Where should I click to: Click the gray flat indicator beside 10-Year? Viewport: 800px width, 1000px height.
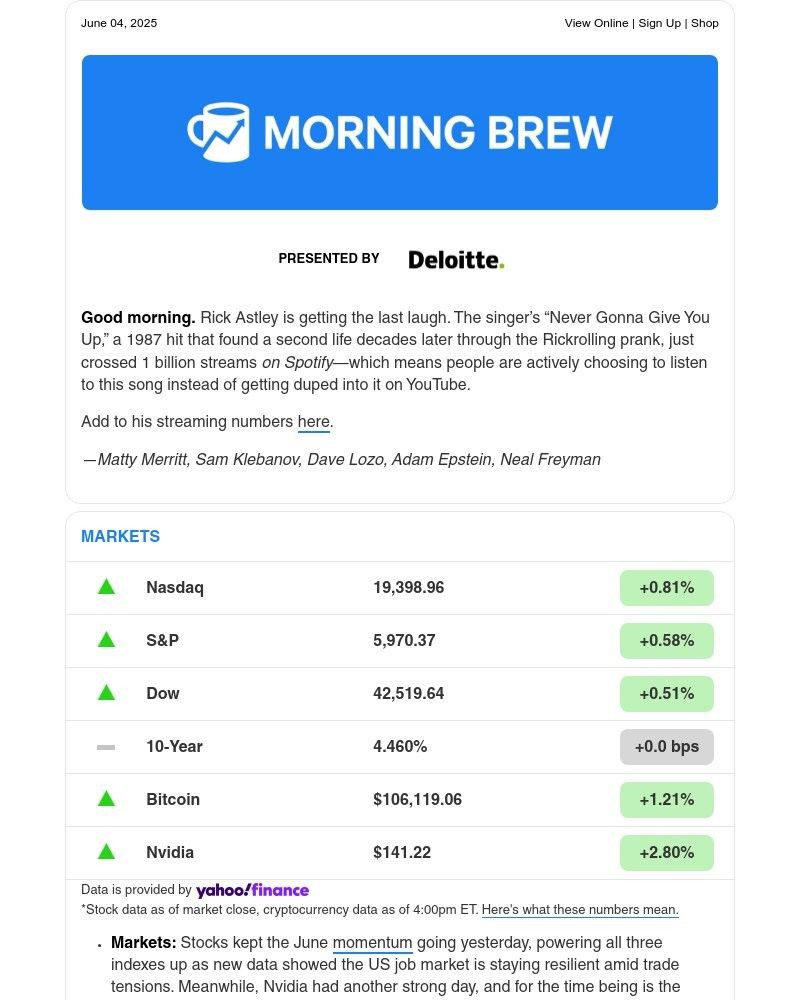pyautogui.click(x=106, y=747)
